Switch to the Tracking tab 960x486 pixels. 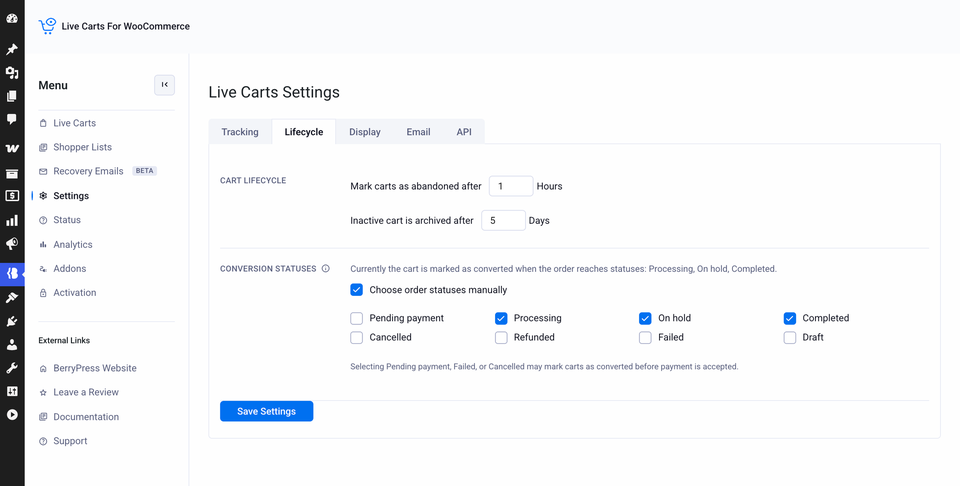(240, 132)
